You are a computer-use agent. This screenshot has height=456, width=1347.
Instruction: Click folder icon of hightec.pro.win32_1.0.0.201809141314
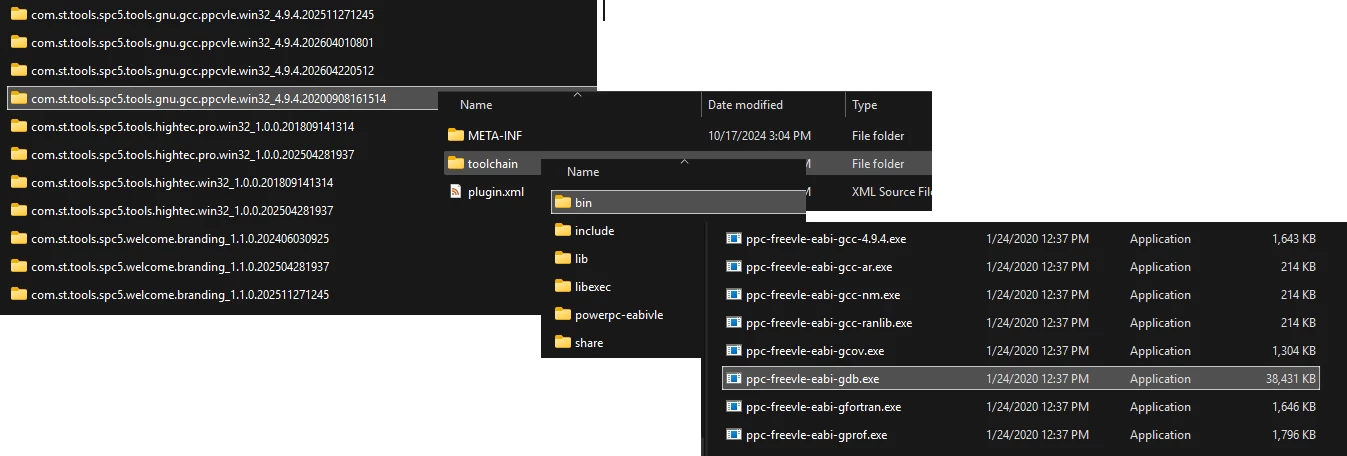coord(18,126)
